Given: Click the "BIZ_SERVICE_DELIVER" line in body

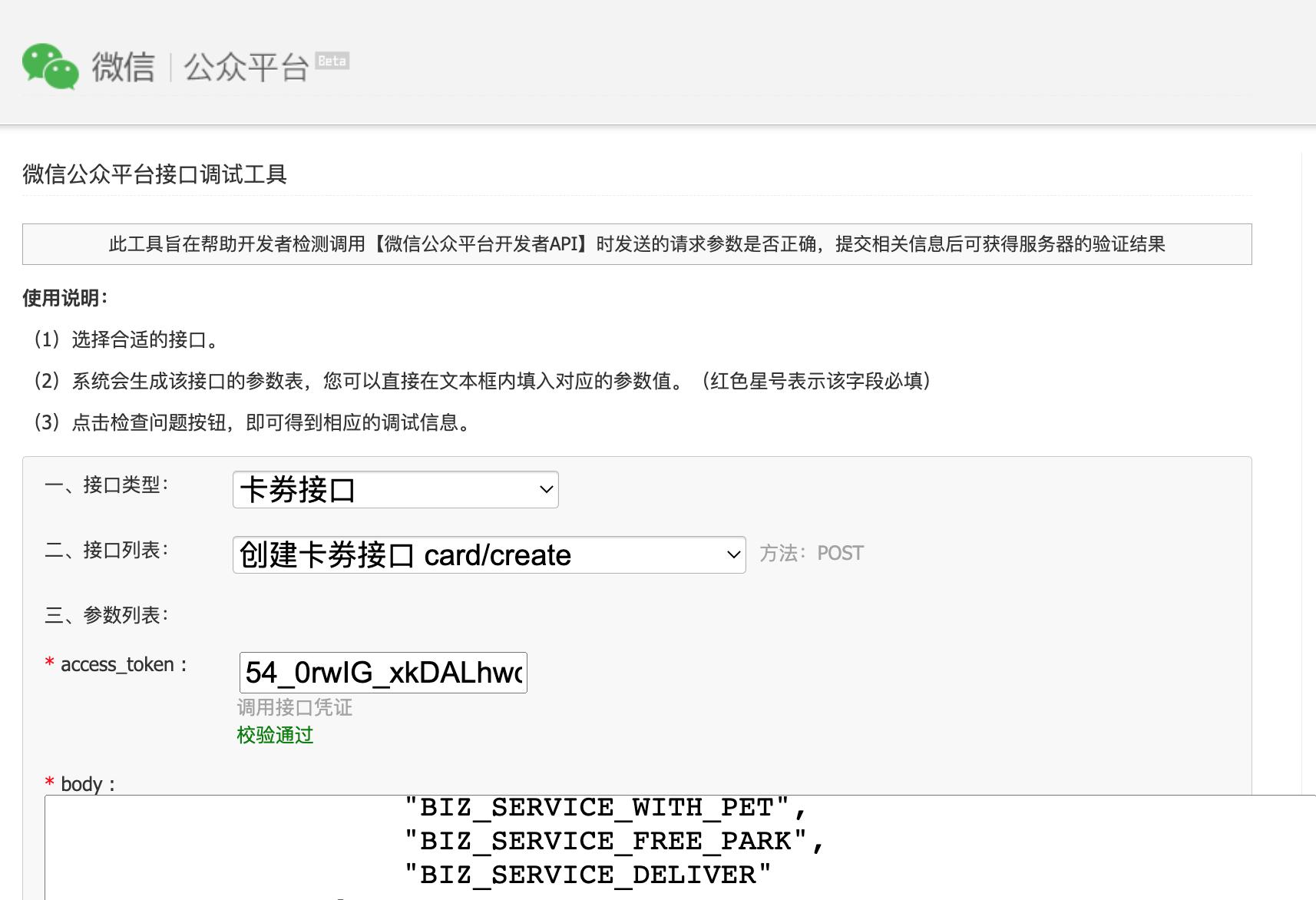Looking at the screenshot, I should click(x=588, y=875).
